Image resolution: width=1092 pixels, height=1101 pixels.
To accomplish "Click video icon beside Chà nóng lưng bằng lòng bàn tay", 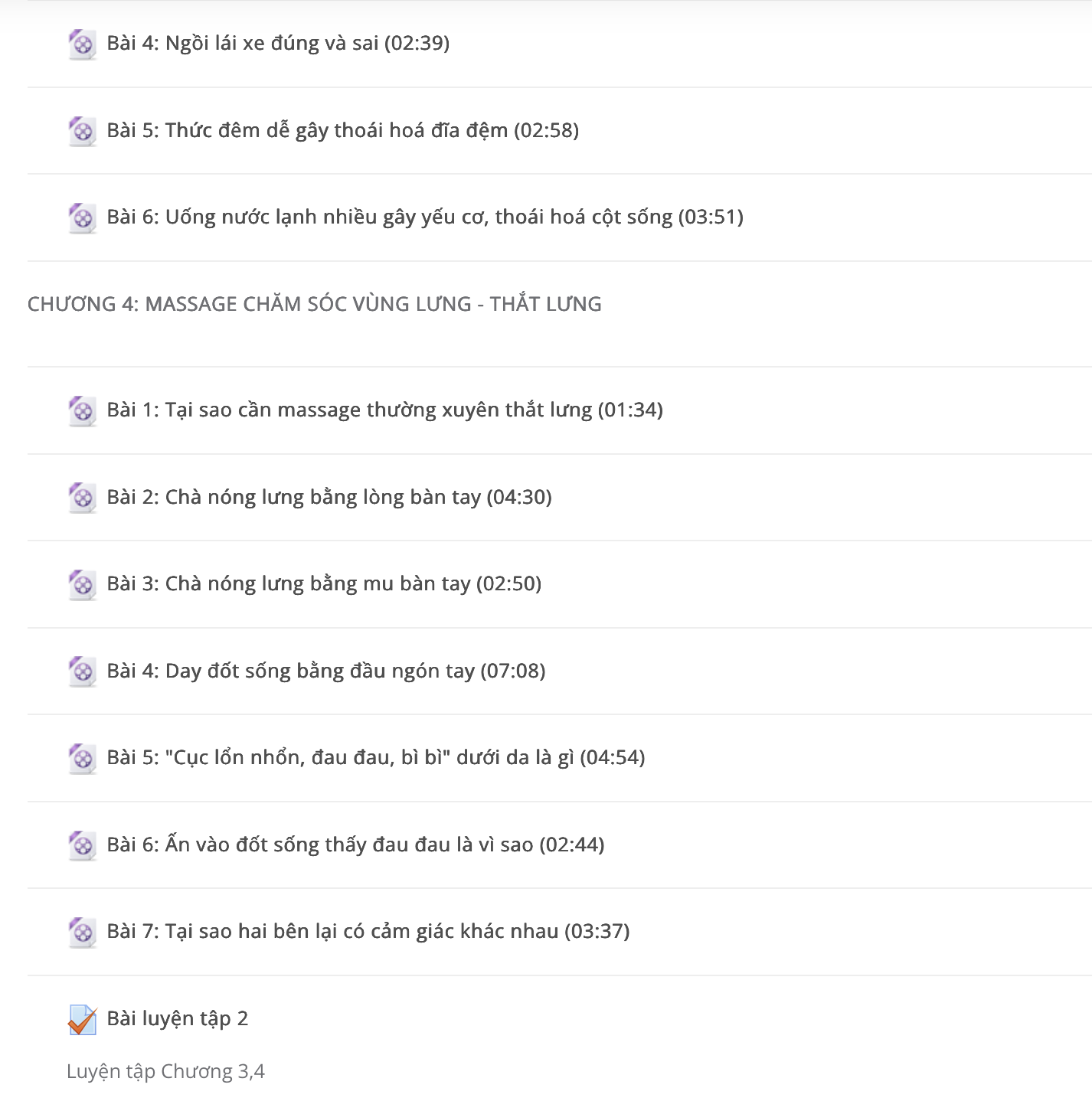I will pos(82,498).
